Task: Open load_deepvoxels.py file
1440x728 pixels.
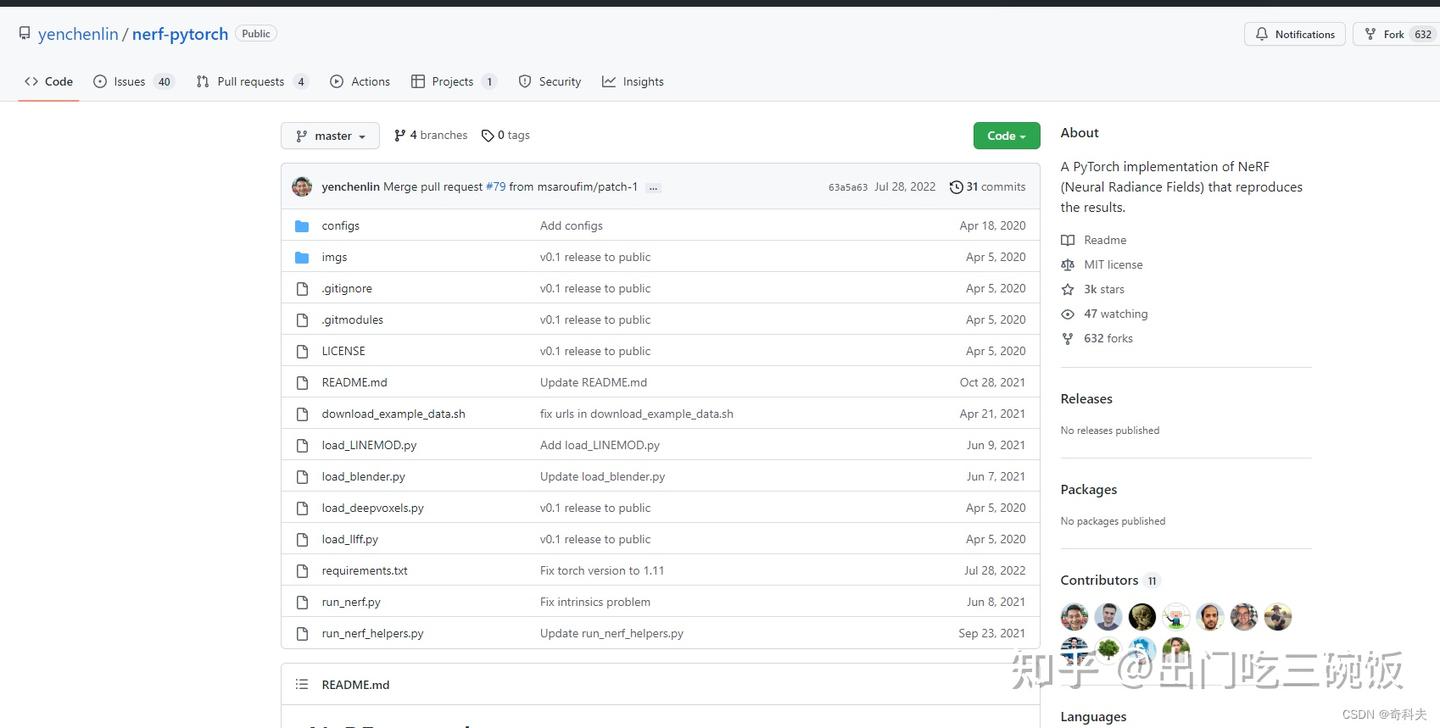Action: pyautogui.click(x=373, y=508)
